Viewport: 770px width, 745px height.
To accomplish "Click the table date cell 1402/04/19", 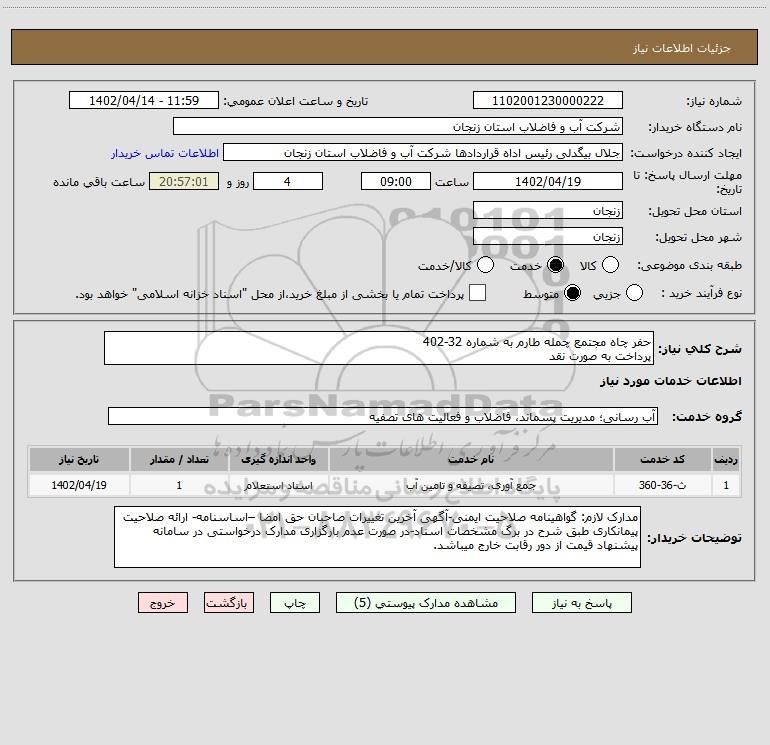I will tap(79, 485).
